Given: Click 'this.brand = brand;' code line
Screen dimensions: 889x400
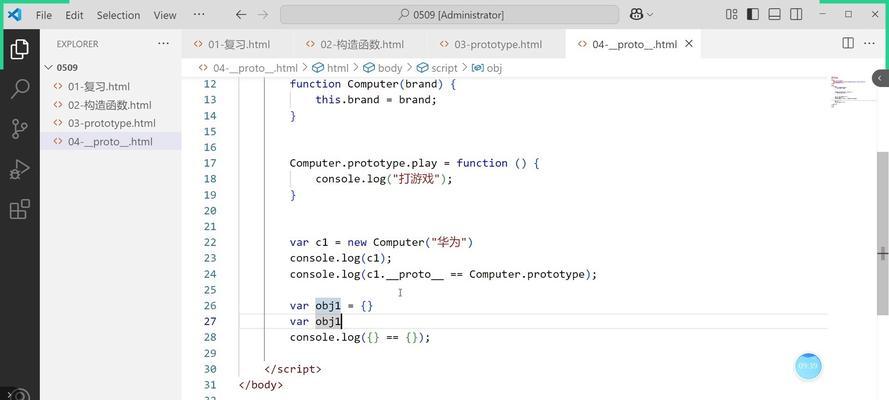Looking at the screenshot, I should coord(376,100).
